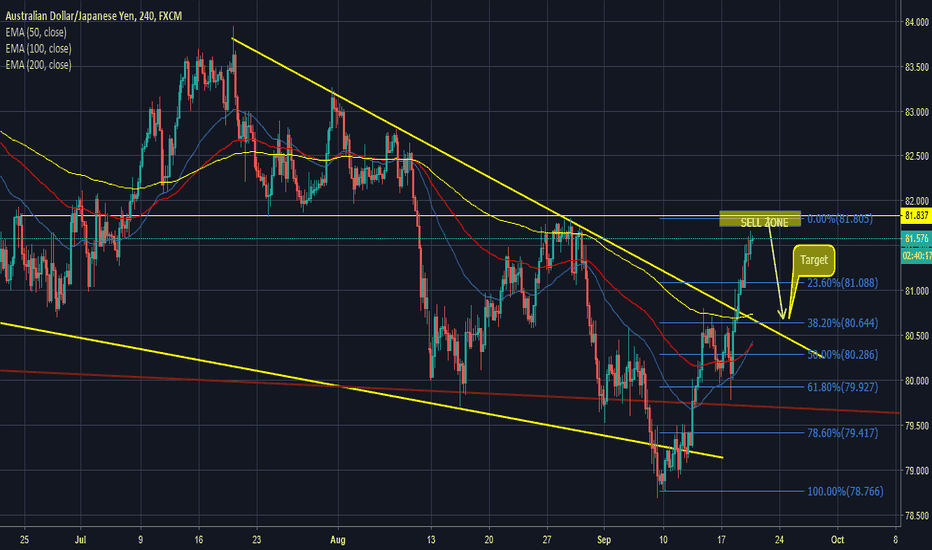The height and width of the screenshot is (550, 932).
Task: Click the 24 date on time axis
Action: click(x=779, y=540)
